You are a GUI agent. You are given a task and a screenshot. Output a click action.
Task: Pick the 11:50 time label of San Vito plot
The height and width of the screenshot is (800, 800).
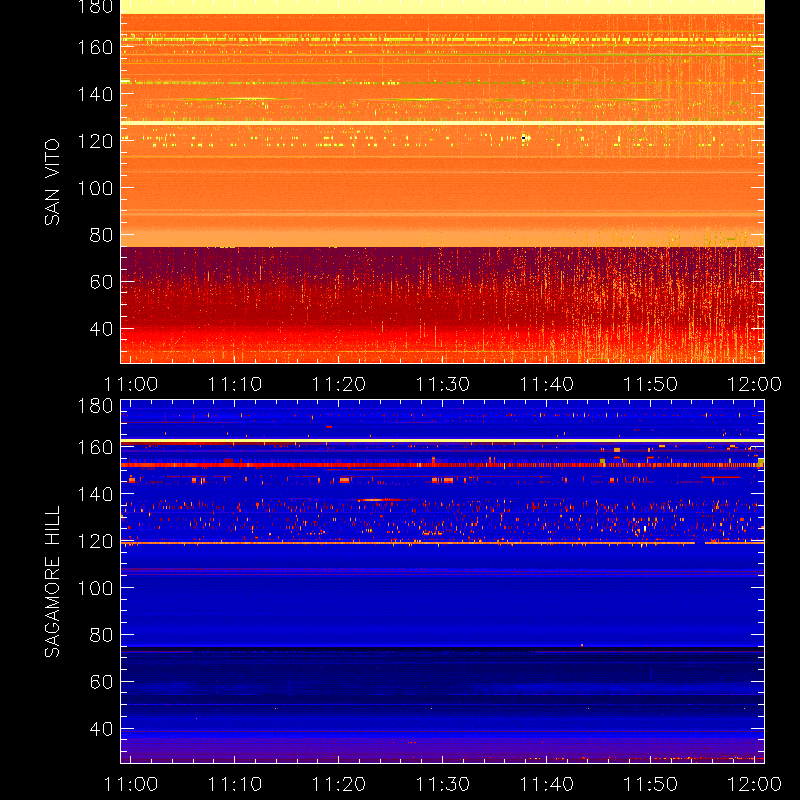(x=651, y=384)
